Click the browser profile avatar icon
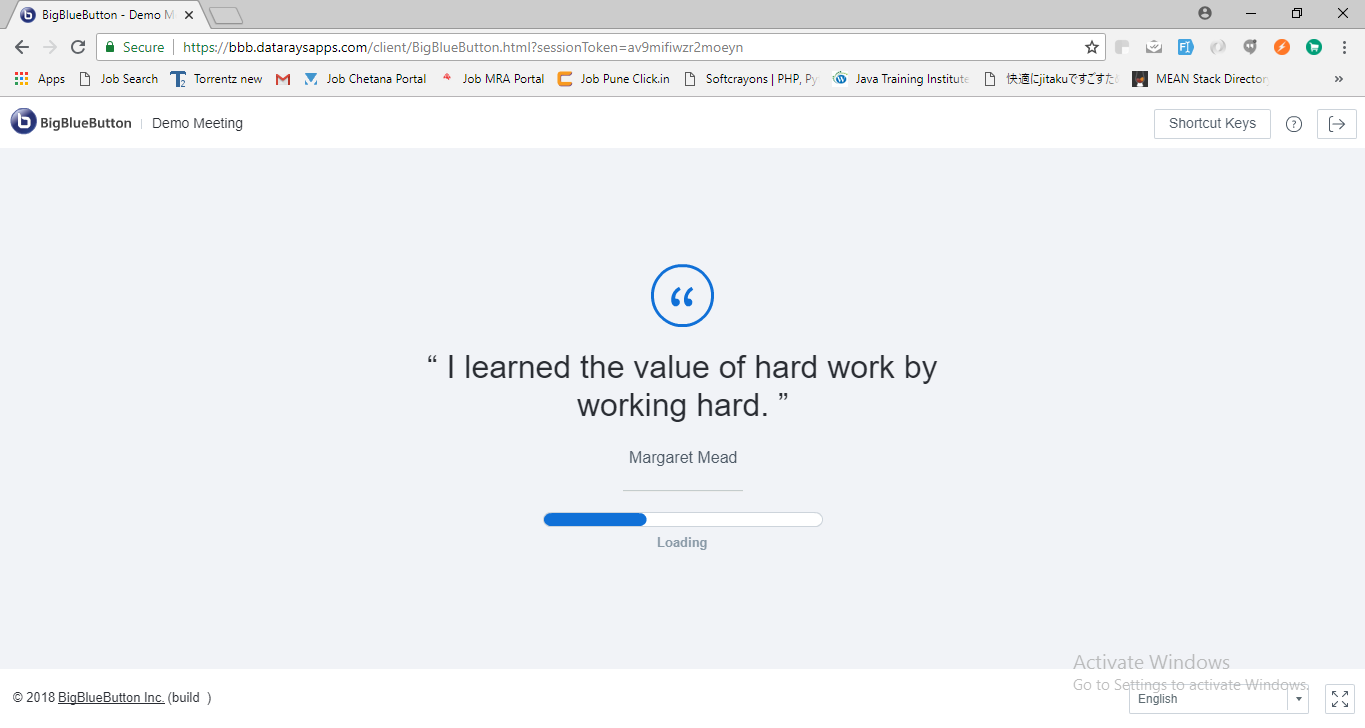Image resolution: width=1365 pixels, height=728 pixels. pos(1204,13)
